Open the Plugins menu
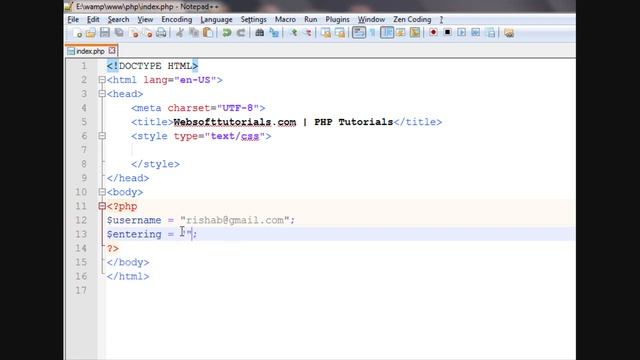Screen dimensions: 640x360 tap(337, 19)
